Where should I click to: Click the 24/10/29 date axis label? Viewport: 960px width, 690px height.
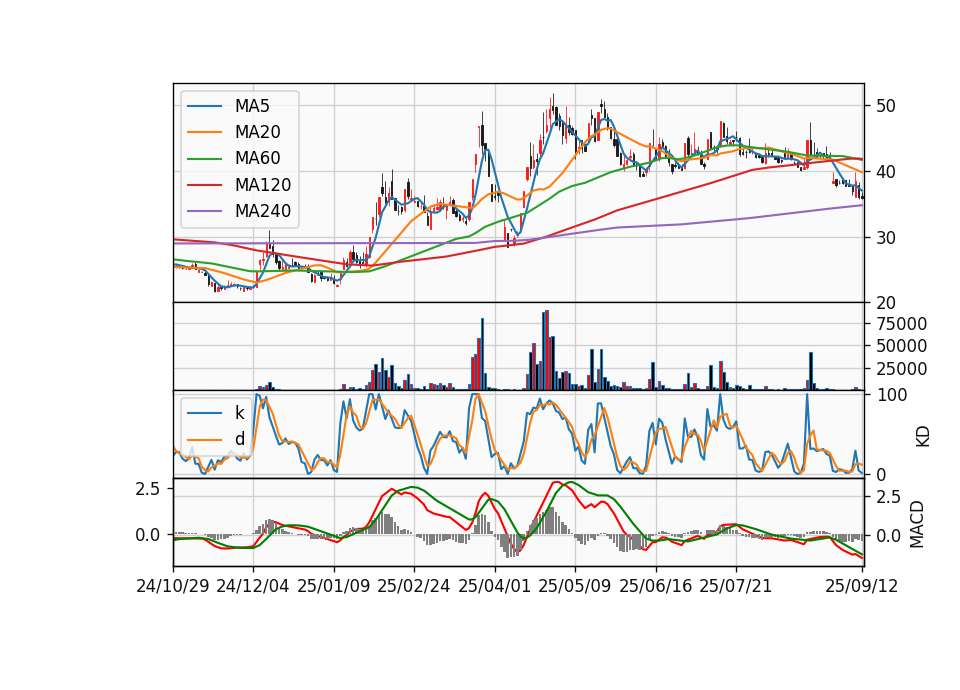[173, 586]
